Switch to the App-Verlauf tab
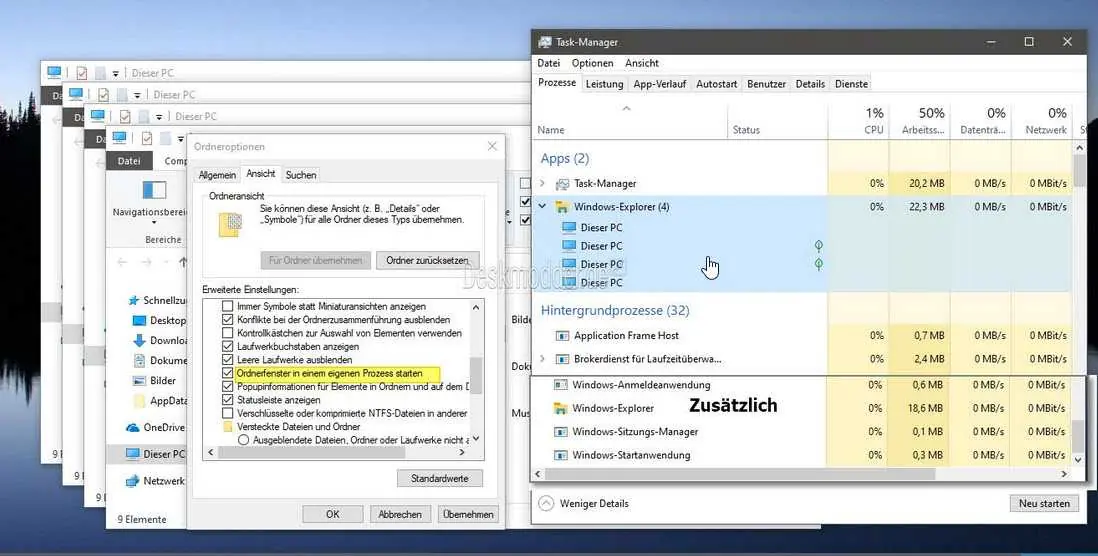Image resolution: width=1098 pixels, height=556 pixels. [659, 84]
